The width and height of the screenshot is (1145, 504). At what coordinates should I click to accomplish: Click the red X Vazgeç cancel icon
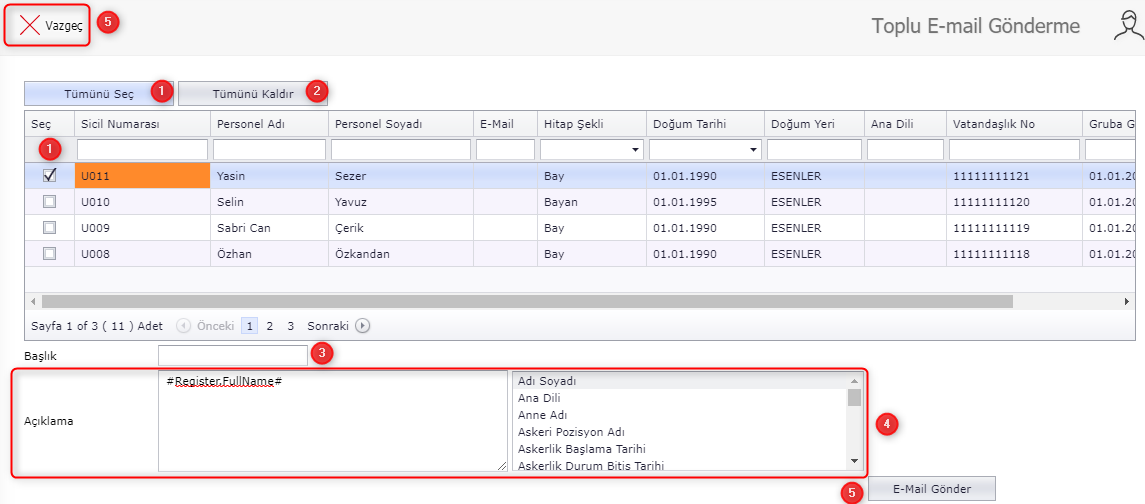click(x=30, y=26)
